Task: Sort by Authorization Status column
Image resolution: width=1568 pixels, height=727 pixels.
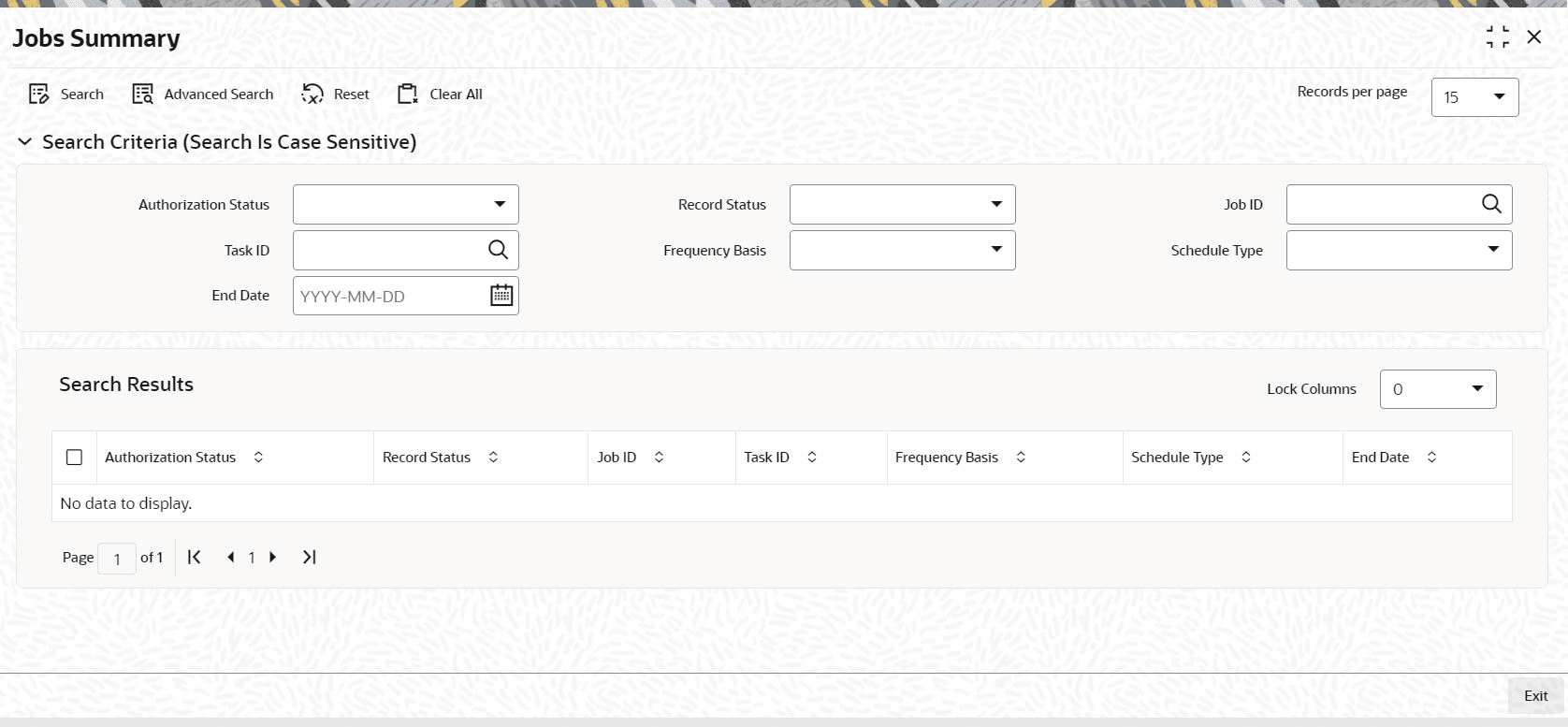Action: pyautogui.click(x=258, y=458)
